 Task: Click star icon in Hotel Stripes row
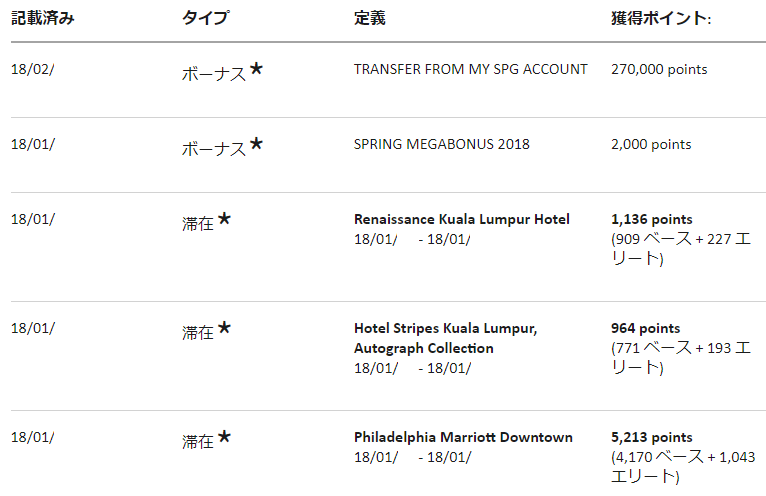coord(224,327)
